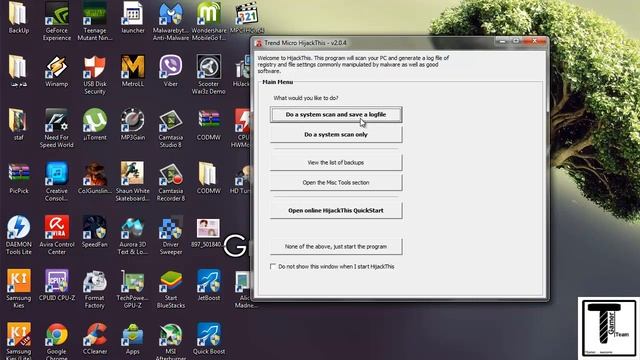Image resolution: width=640 pixels, height=360 pixels.
Task: Launch Need For Speed World shortcut
Action: (x=56, y=128)
